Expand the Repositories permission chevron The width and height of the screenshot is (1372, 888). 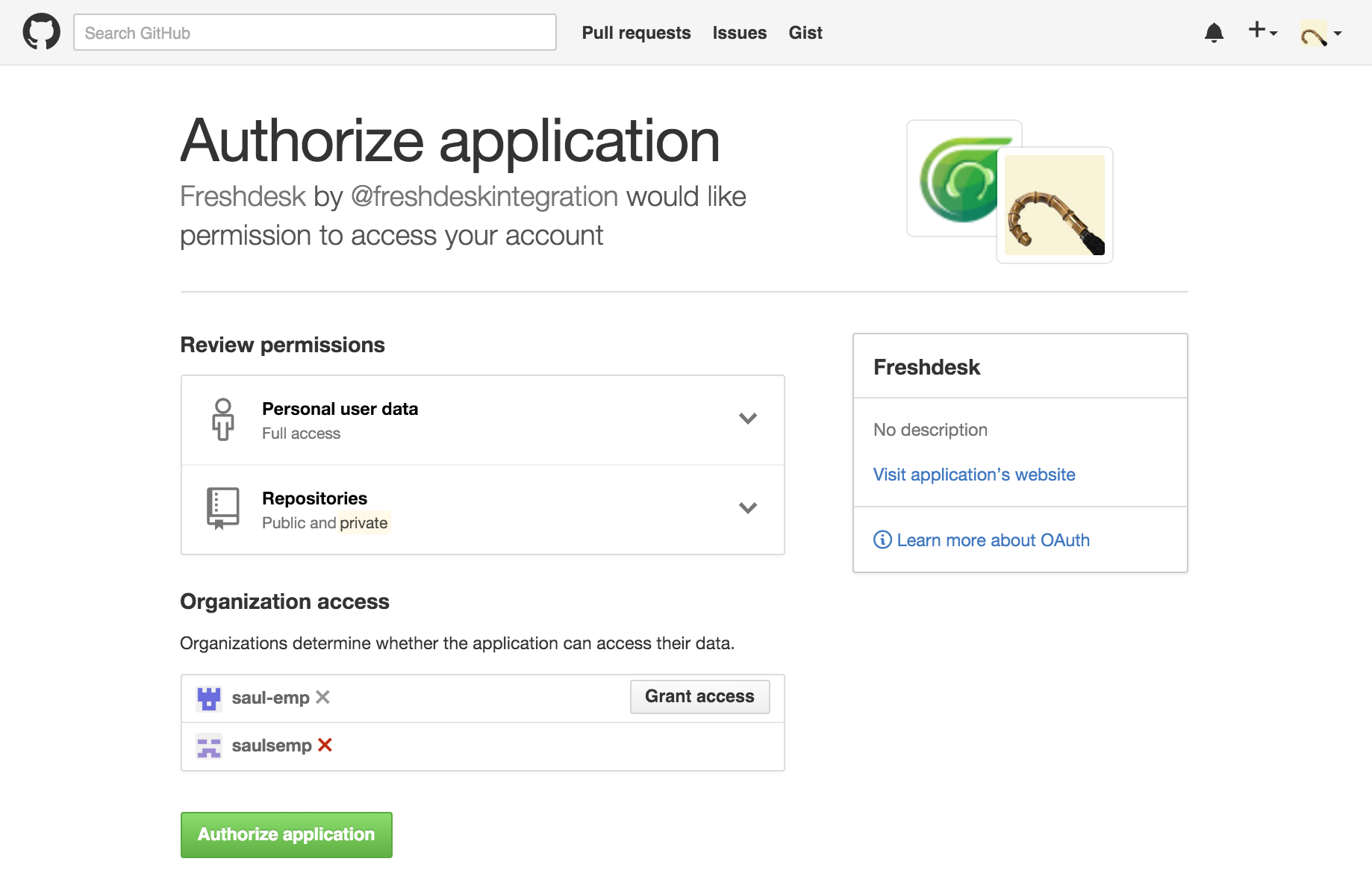pos(747,508)
